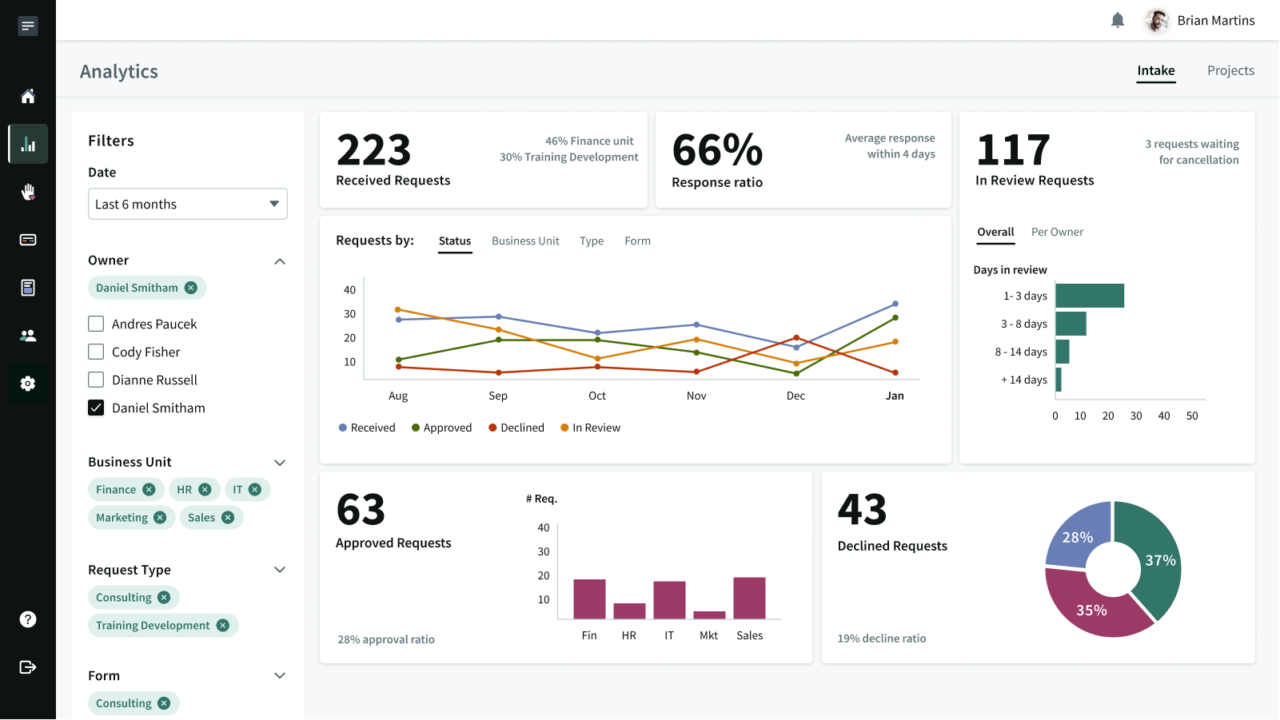The height and width of the screenshot is (720, 1280).
Task: Remove the Finance filter chip
Action: [148, 490]
